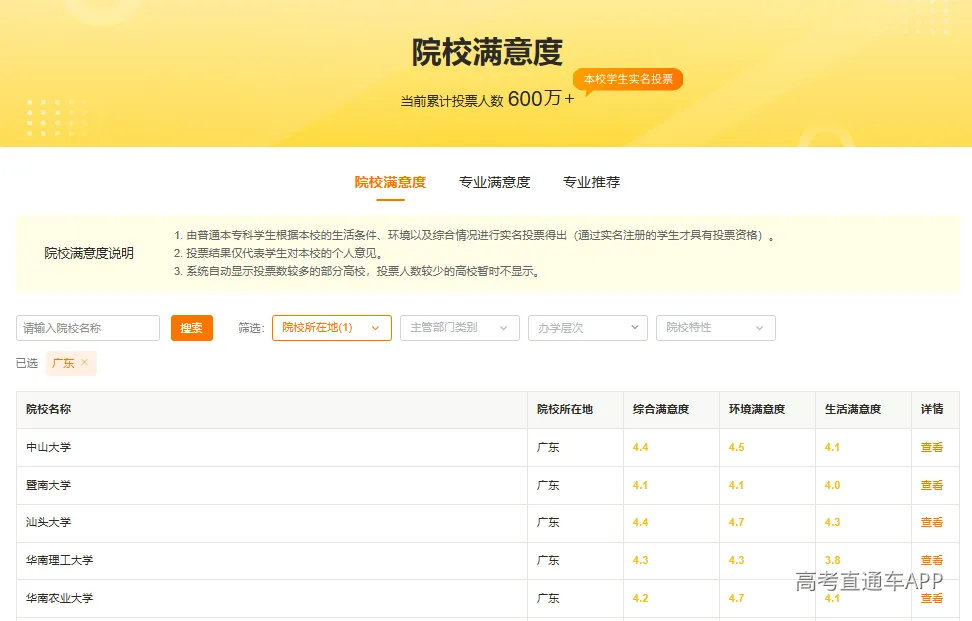This screenshot has width=972, height=621.
Task: Open 查看 details for 华南理工大学
Action: tap(932, 560)
